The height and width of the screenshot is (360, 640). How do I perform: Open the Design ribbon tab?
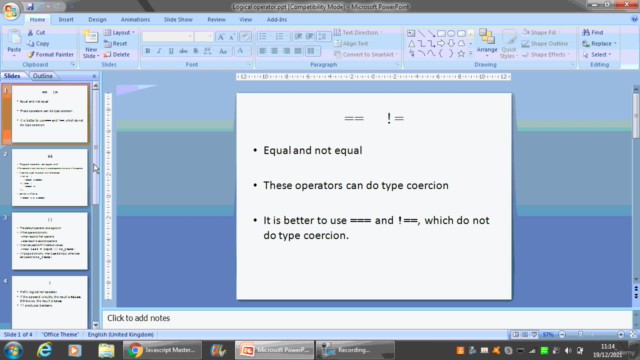tap(97, 19)
